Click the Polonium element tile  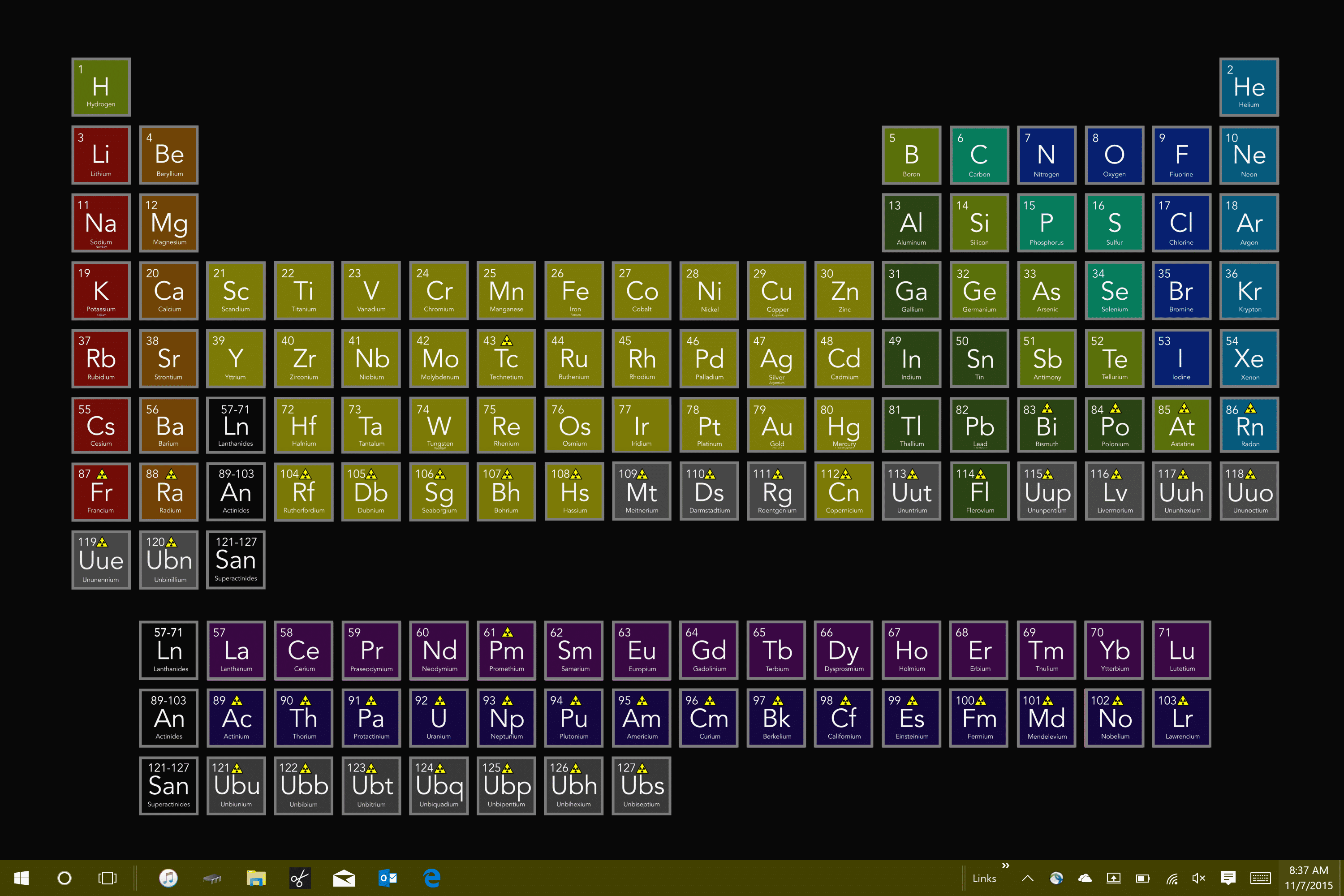pos(1114,425)
